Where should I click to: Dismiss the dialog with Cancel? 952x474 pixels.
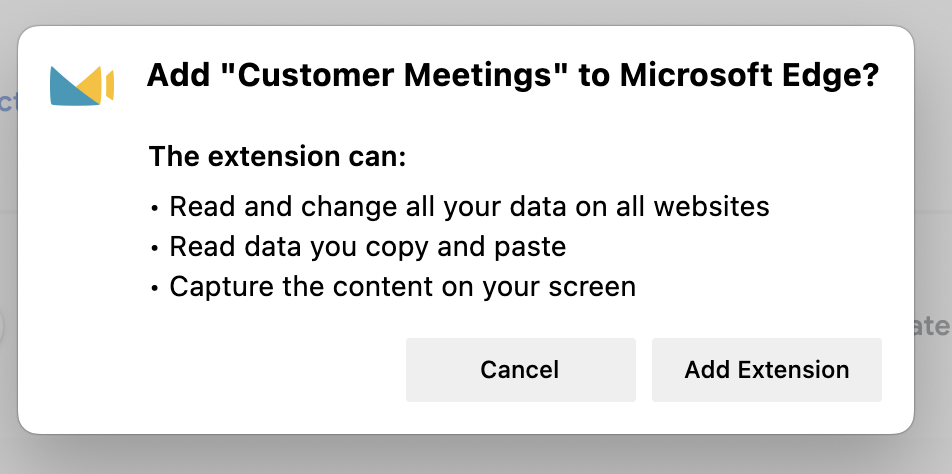pos(520,370)
